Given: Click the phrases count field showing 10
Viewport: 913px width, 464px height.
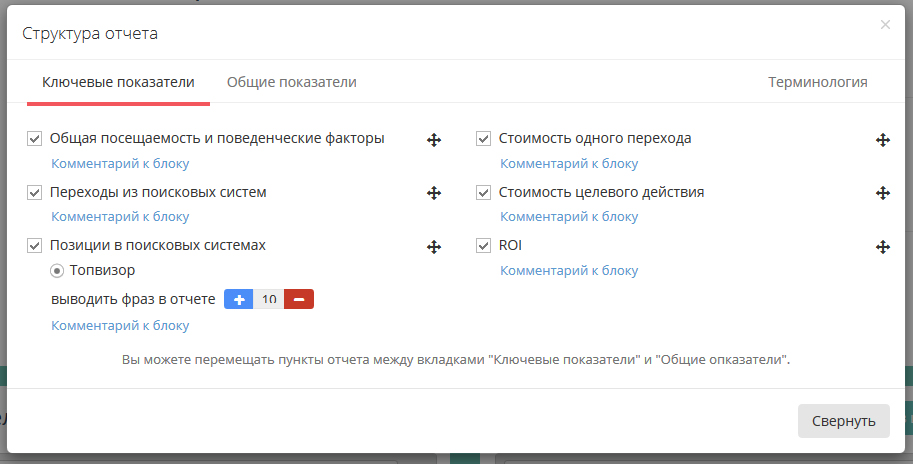Looking at the screenshot, I should (x=268, y=299).
